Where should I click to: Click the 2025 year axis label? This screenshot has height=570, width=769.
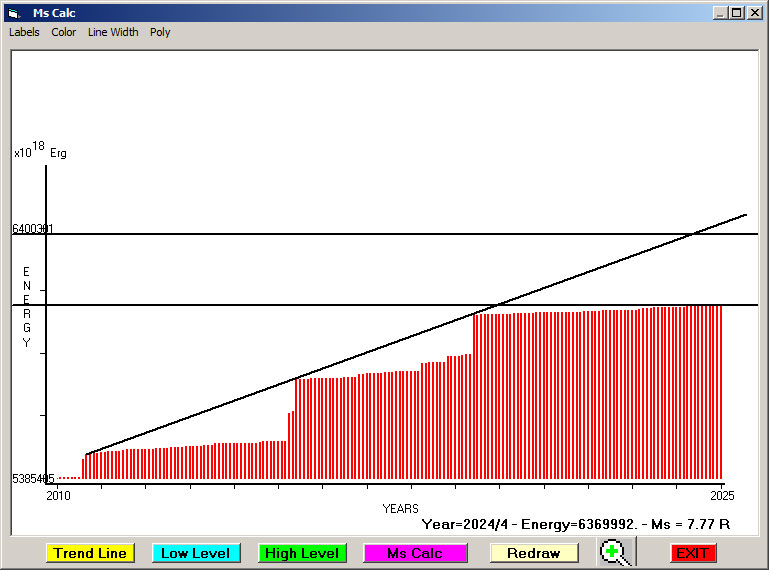click(x=722, y=495)
